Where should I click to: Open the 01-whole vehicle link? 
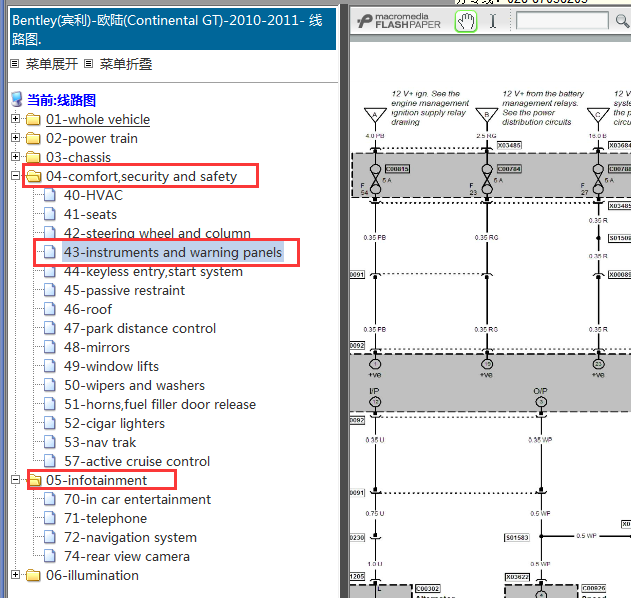[x=98, y=120]
